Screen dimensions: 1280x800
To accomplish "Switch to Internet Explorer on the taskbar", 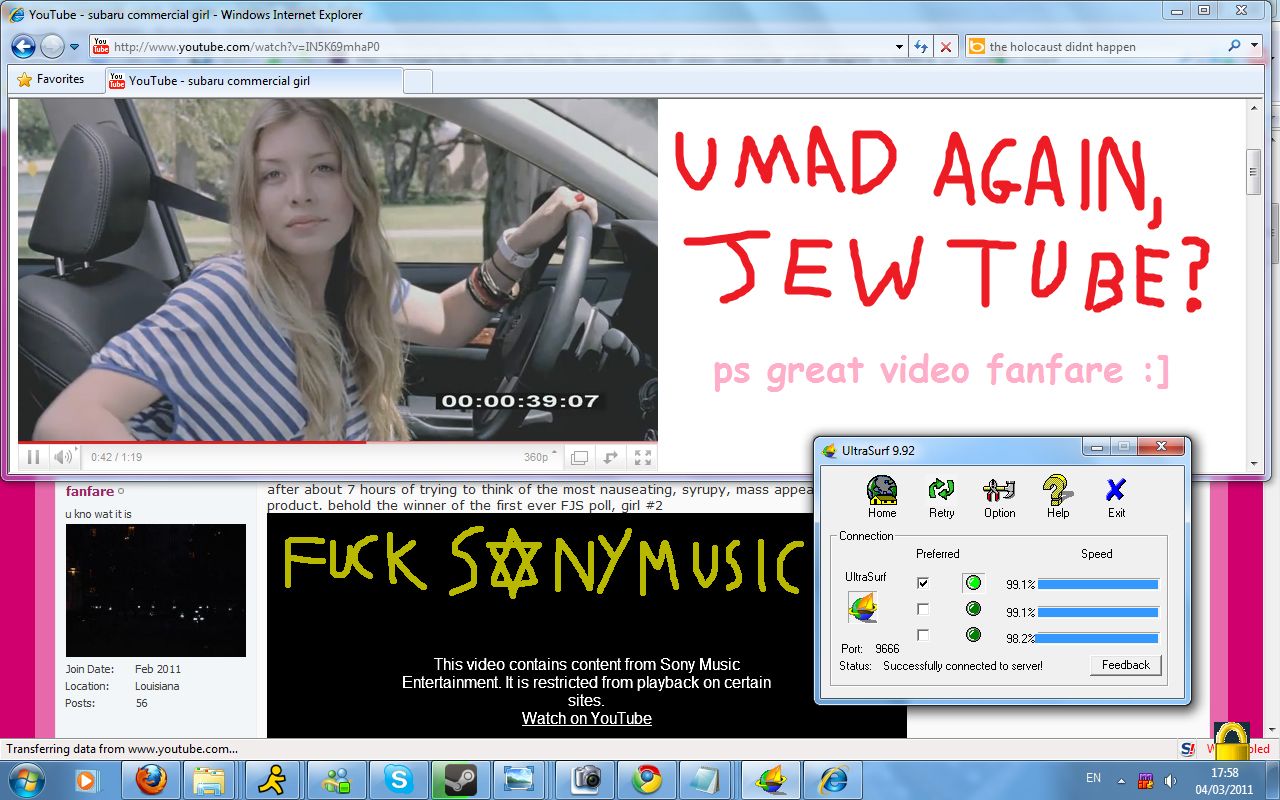I will tap(832, 779).
